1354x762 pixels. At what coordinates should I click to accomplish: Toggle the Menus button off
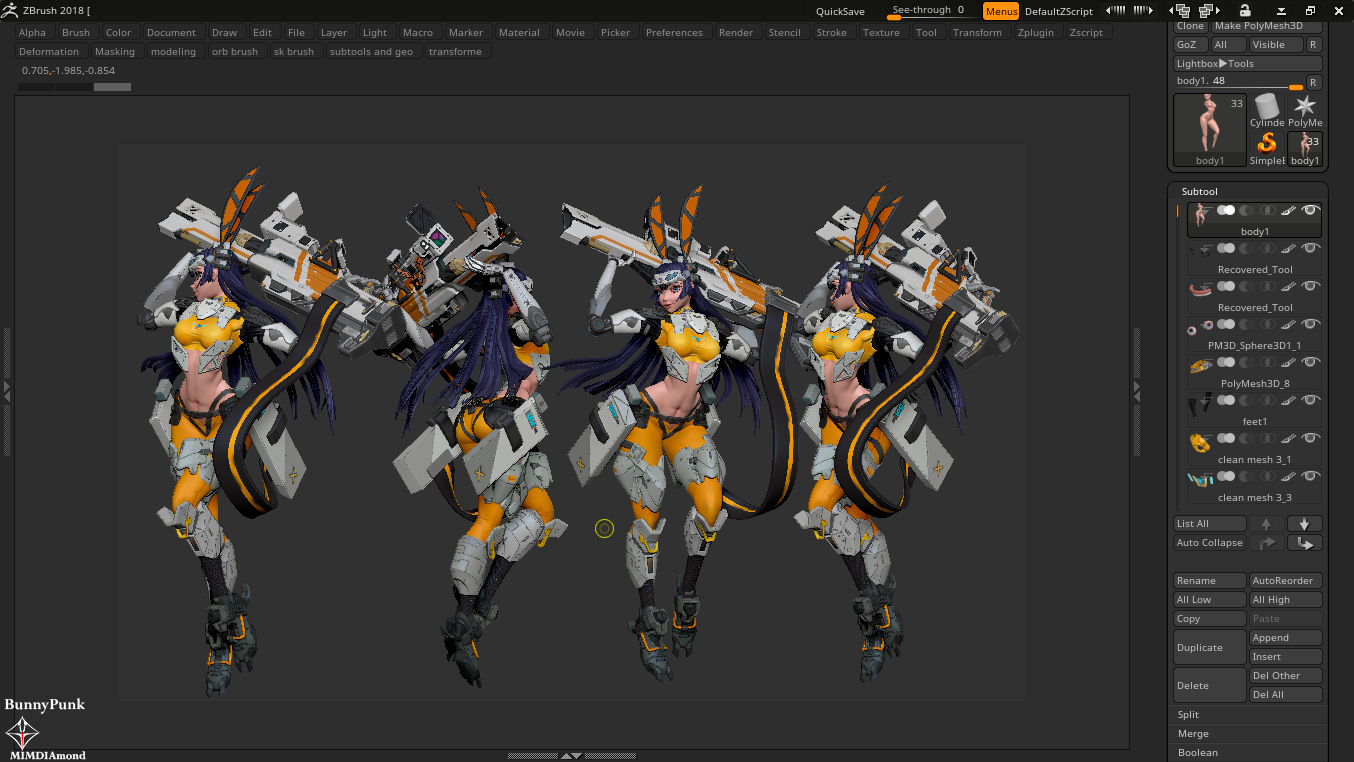(1001, 11)
